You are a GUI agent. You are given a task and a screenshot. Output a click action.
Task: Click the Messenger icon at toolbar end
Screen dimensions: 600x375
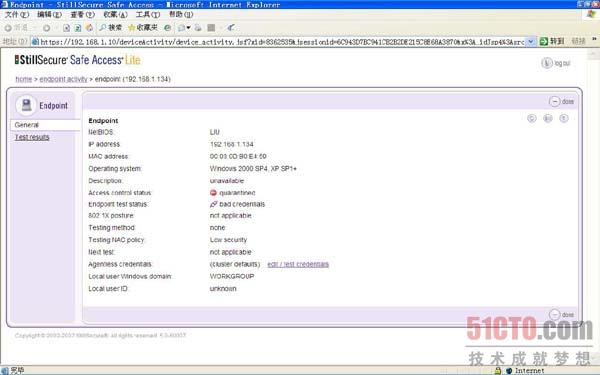tap(231, 28)
